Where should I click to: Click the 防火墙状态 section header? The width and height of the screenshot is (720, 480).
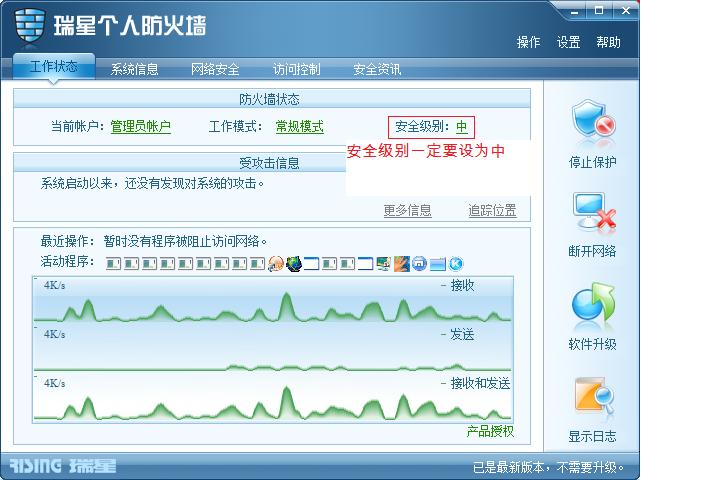[x=272, y=99]
